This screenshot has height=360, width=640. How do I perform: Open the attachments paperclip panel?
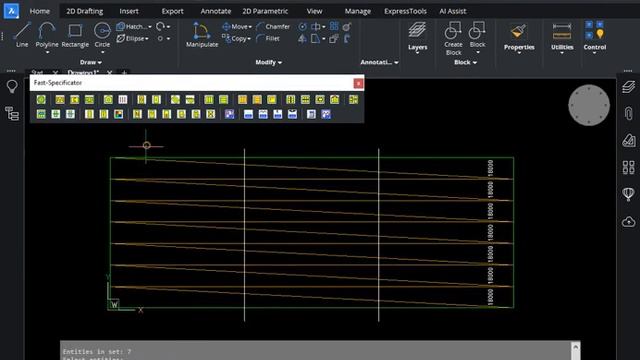629,113
